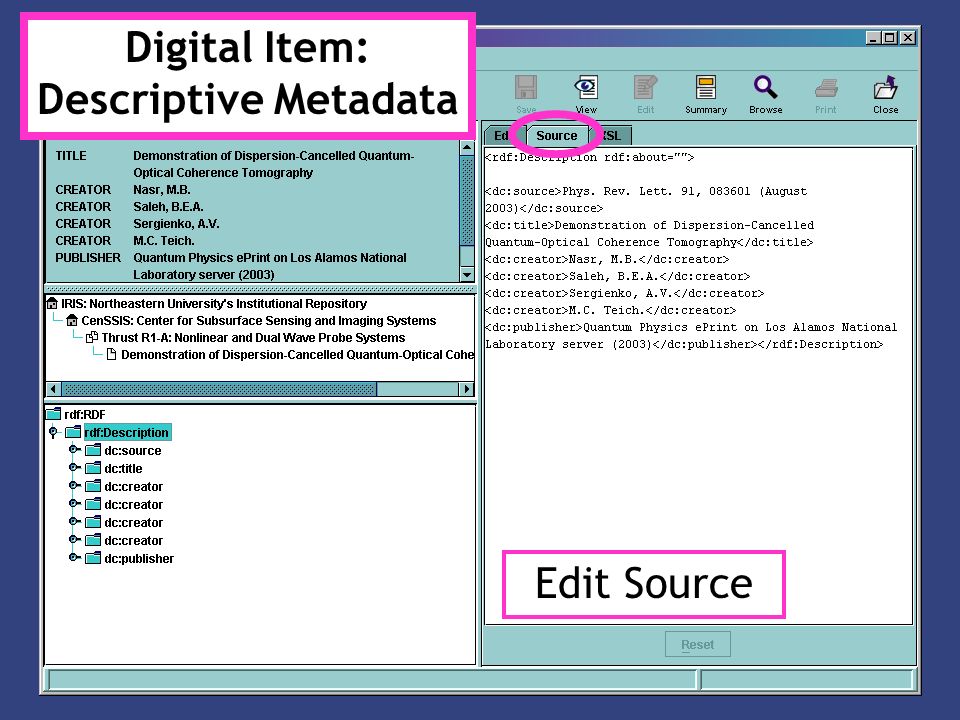Open the View eye icon

pyautogui.click(x=586, y=88)
